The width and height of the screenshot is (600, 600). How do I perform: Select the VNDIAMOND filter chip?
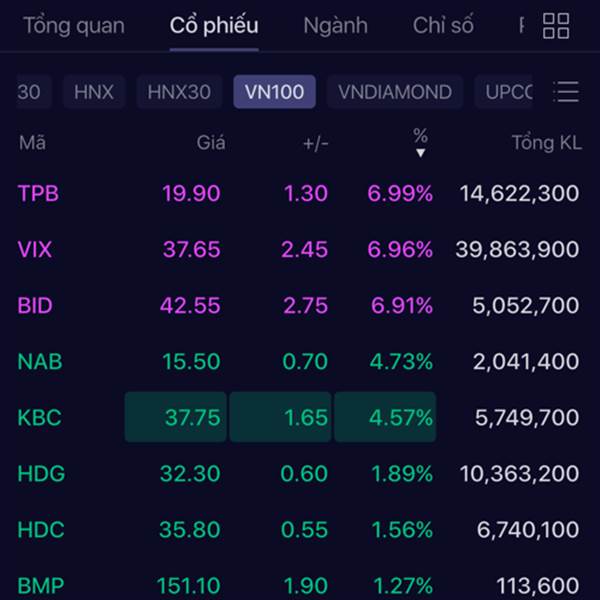click(395, 92)
